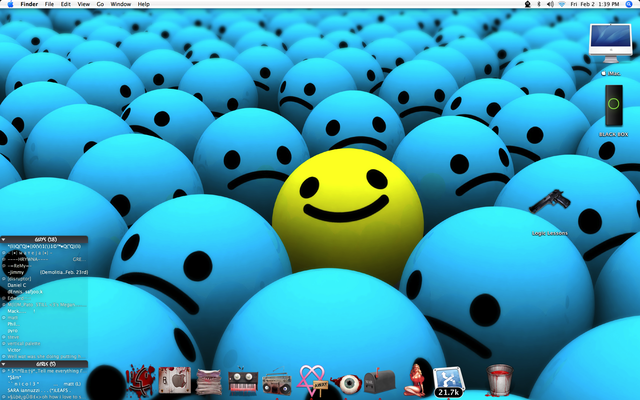The image size is (640, 400).
Task: Click the blood-splattered Finder icon in dock
Action: click(x=140, y=381)
